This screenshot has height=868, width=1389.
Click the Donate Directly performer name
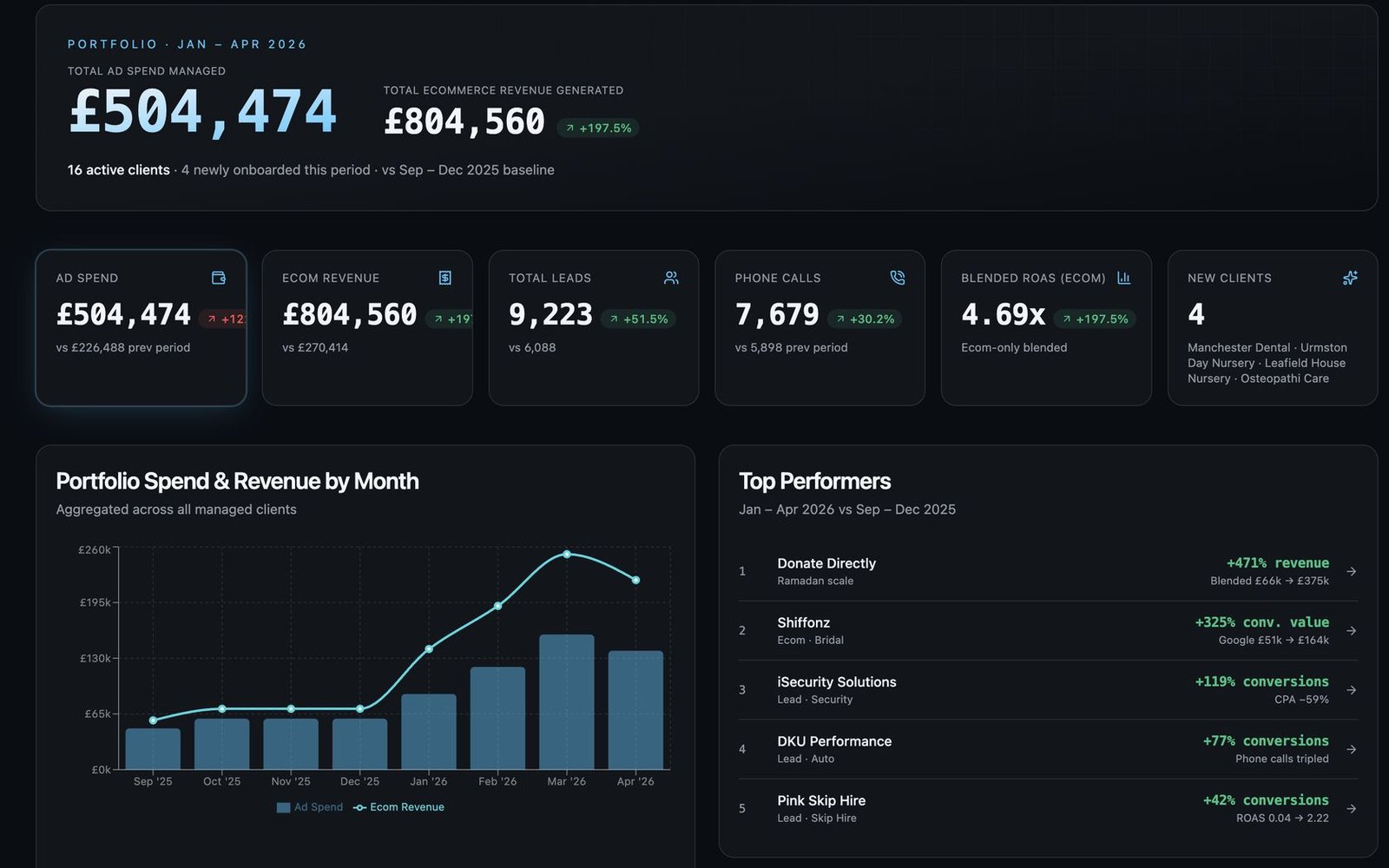click(x=826, y=563)
